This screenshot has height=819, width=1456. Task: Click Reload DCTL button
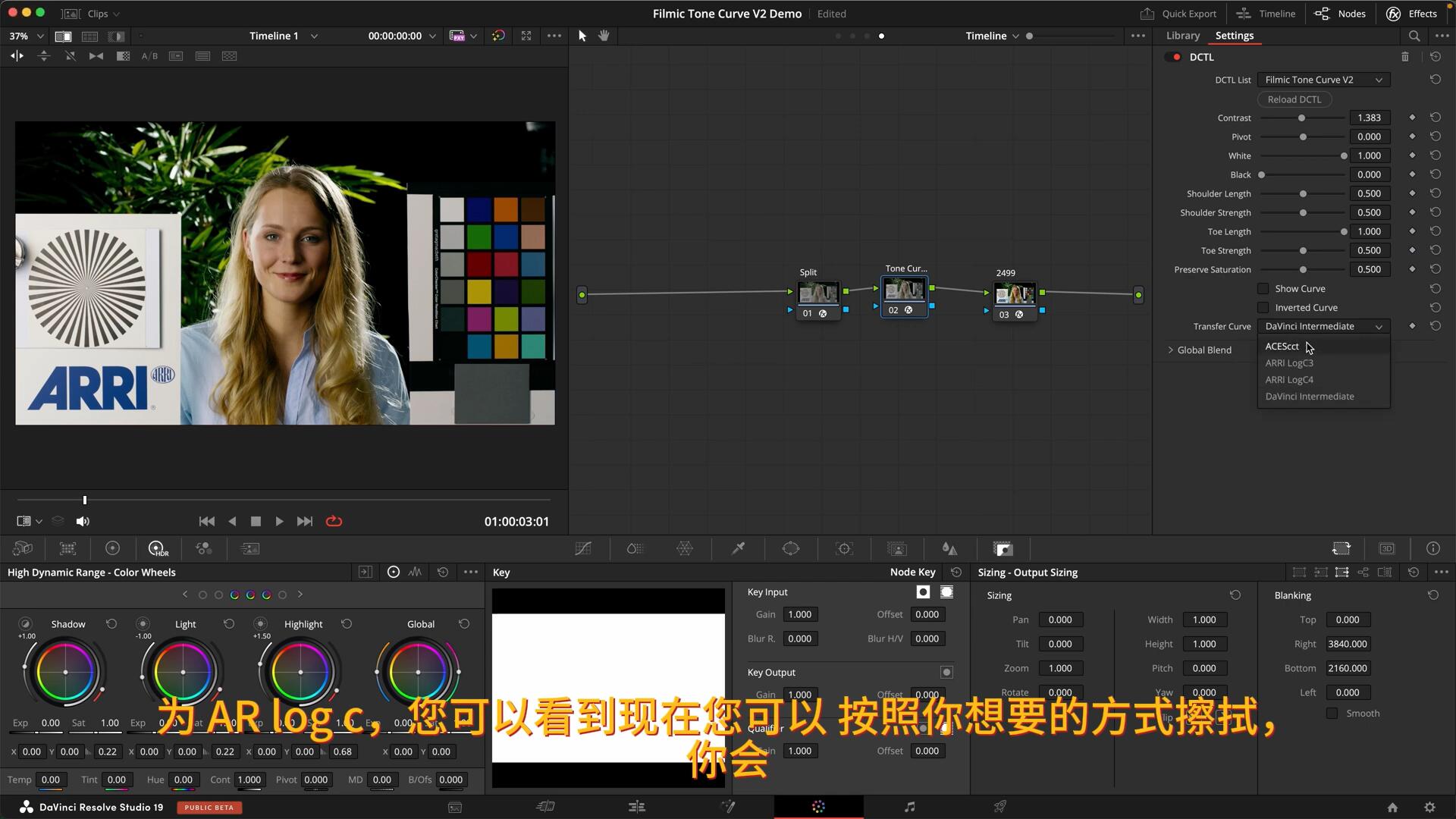pos(1294,98)
